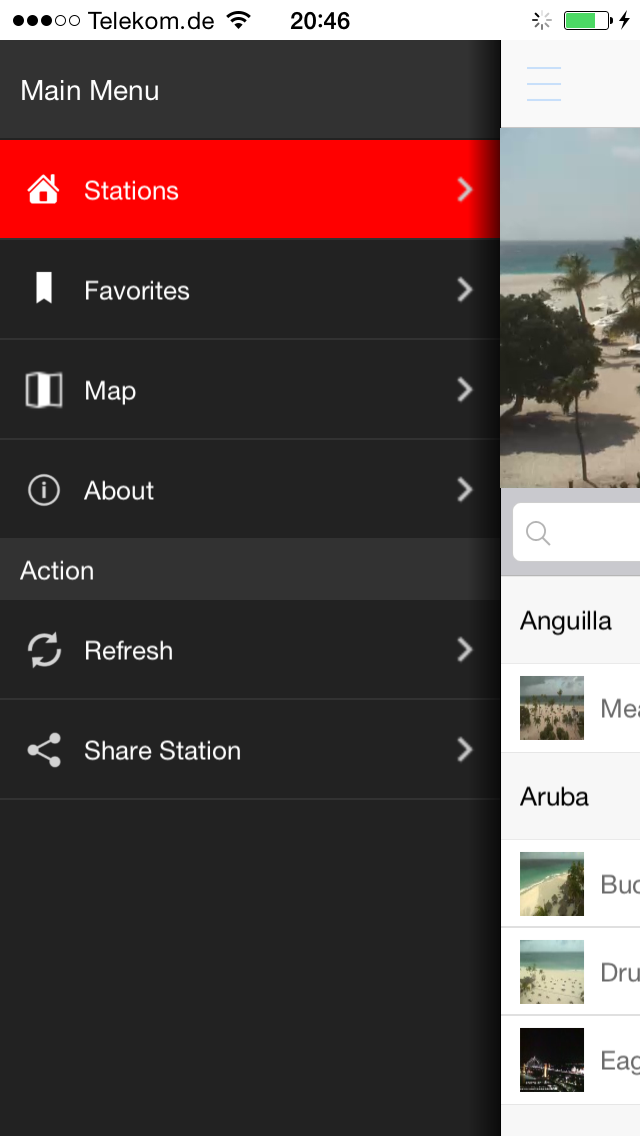This screenshot has width=640, height=1136.
Task: Tap the Refresh arrows icon
Action: coord(43,650)
